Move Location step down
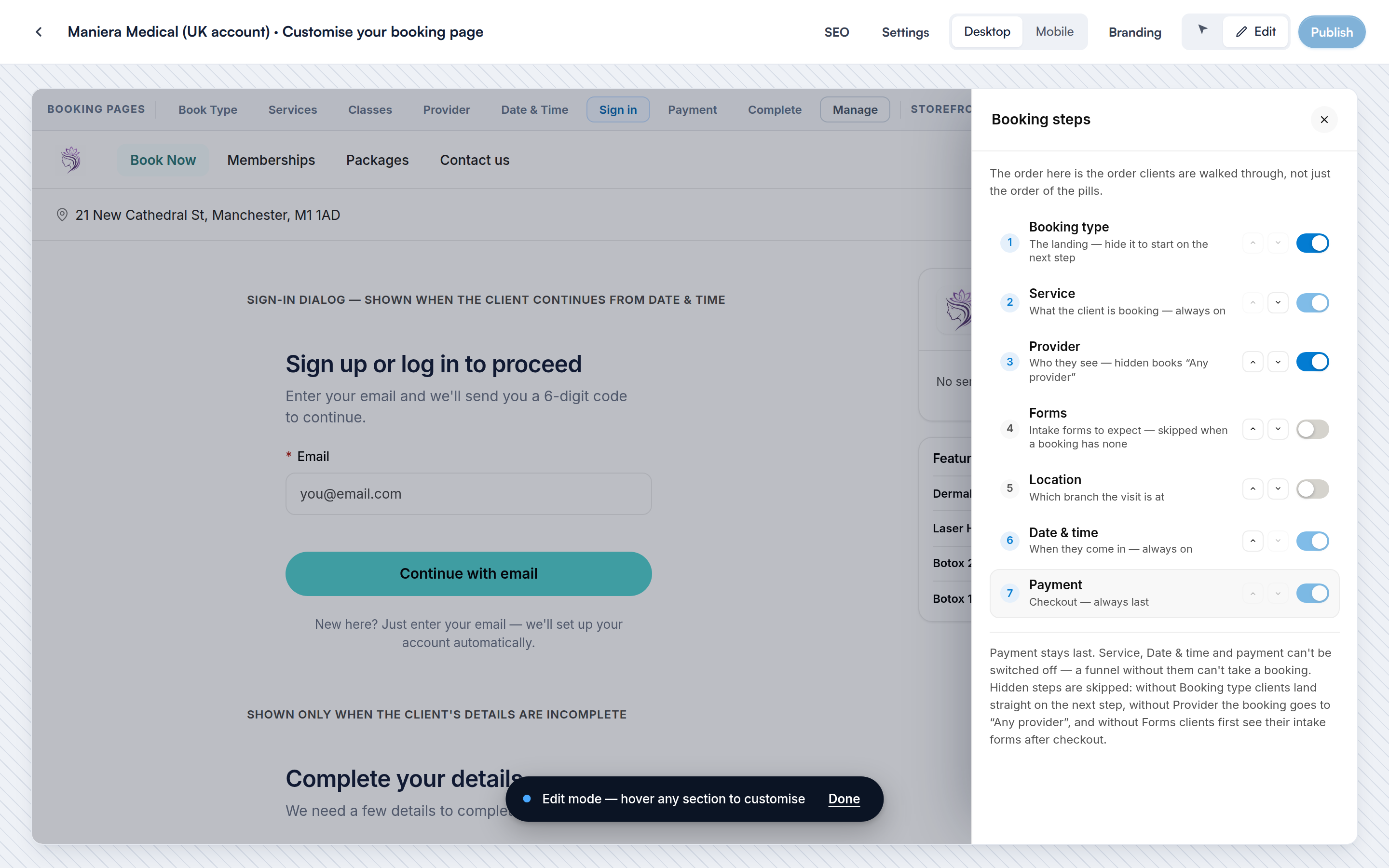The height and width of the screenshot is (868, 1389). pos(1278,488)
